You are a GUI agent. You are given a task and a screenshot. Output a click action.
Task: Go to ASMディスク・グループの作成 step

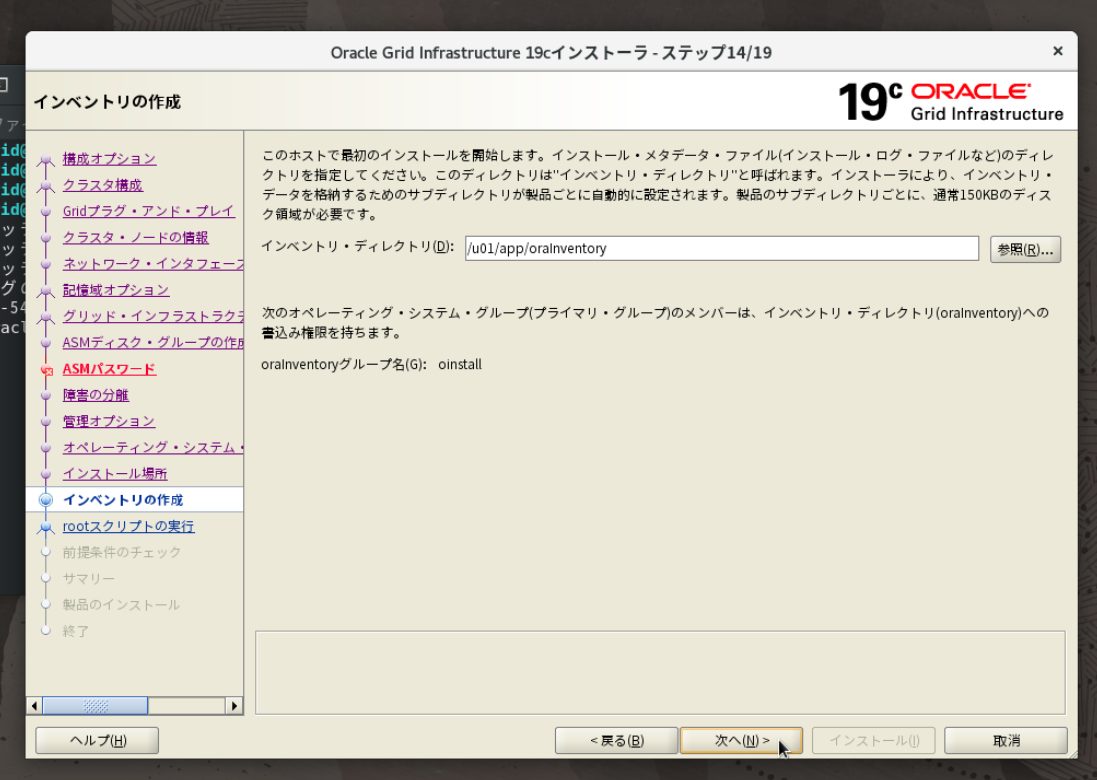[x=153, y=343]
